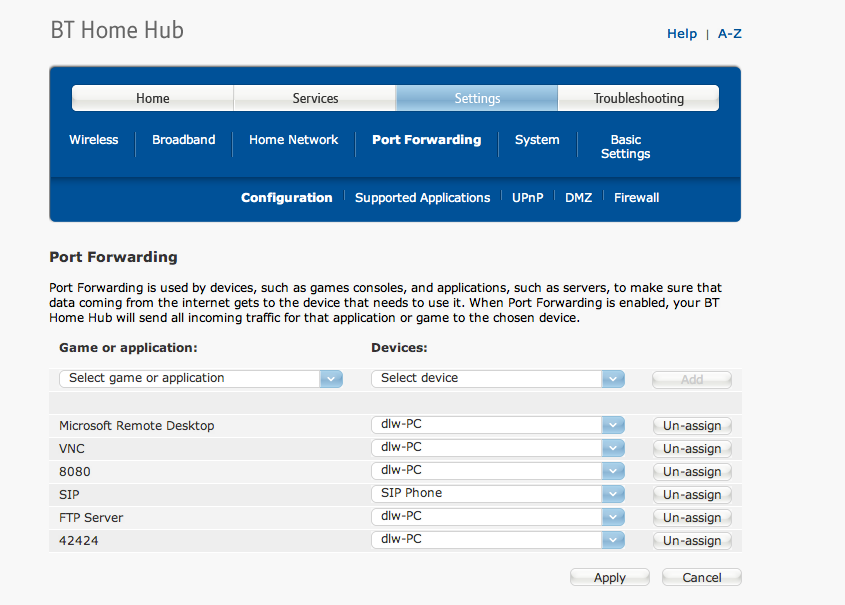Change device for SIP rule
Viewport: 845px width, 605px height.
(498, 494)
